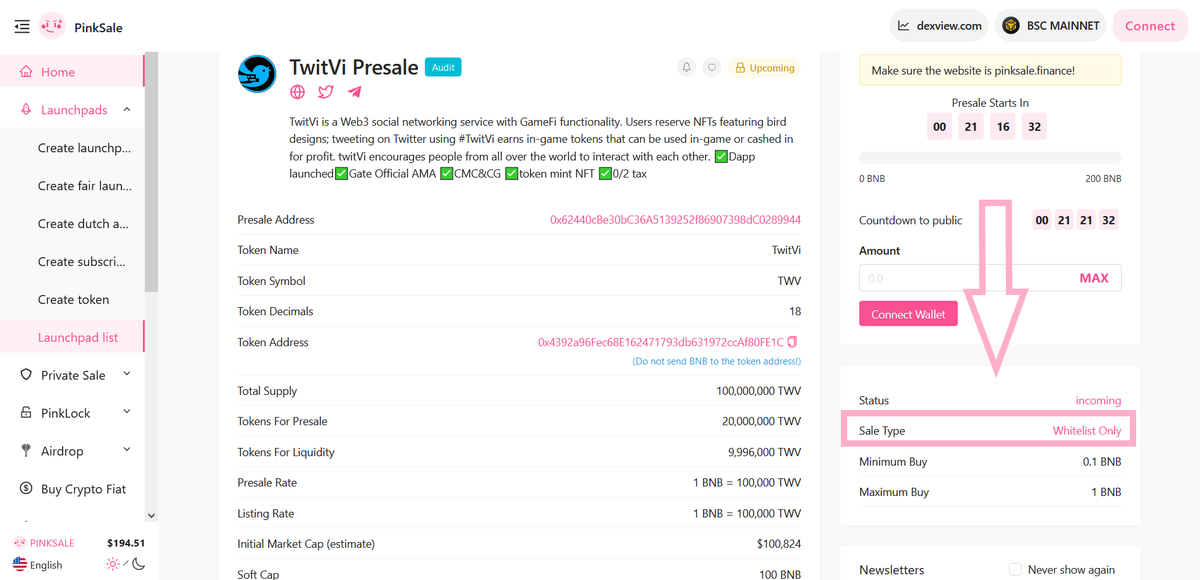Open Create fair launch sidebar item
The height and width of the screenshot is (580, 1200).
pyautogui.click(x=84, y=186)
